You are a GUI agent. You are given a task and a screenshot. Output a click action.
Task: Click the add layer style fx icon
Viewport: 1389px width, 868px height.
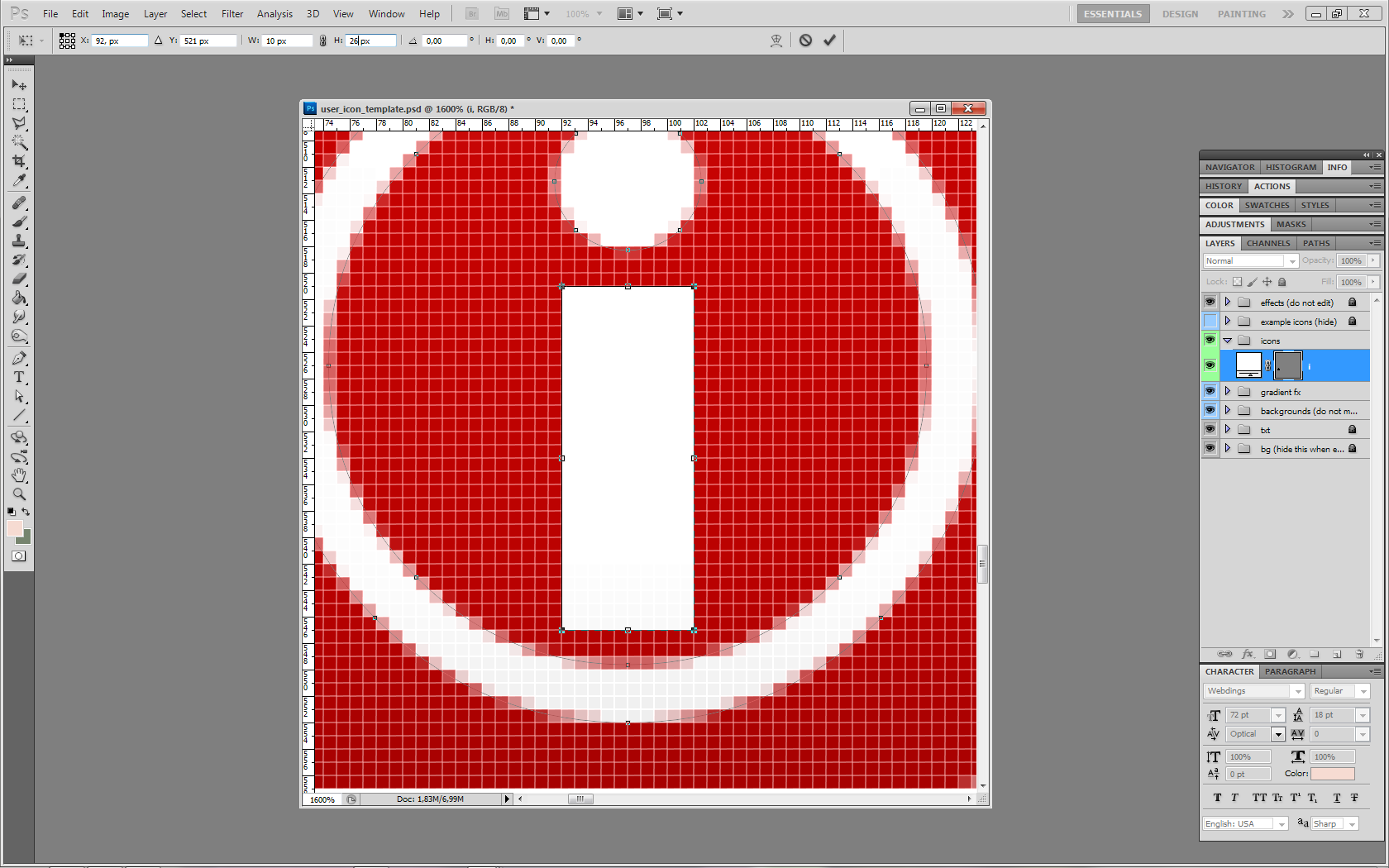pos(1248,654)
